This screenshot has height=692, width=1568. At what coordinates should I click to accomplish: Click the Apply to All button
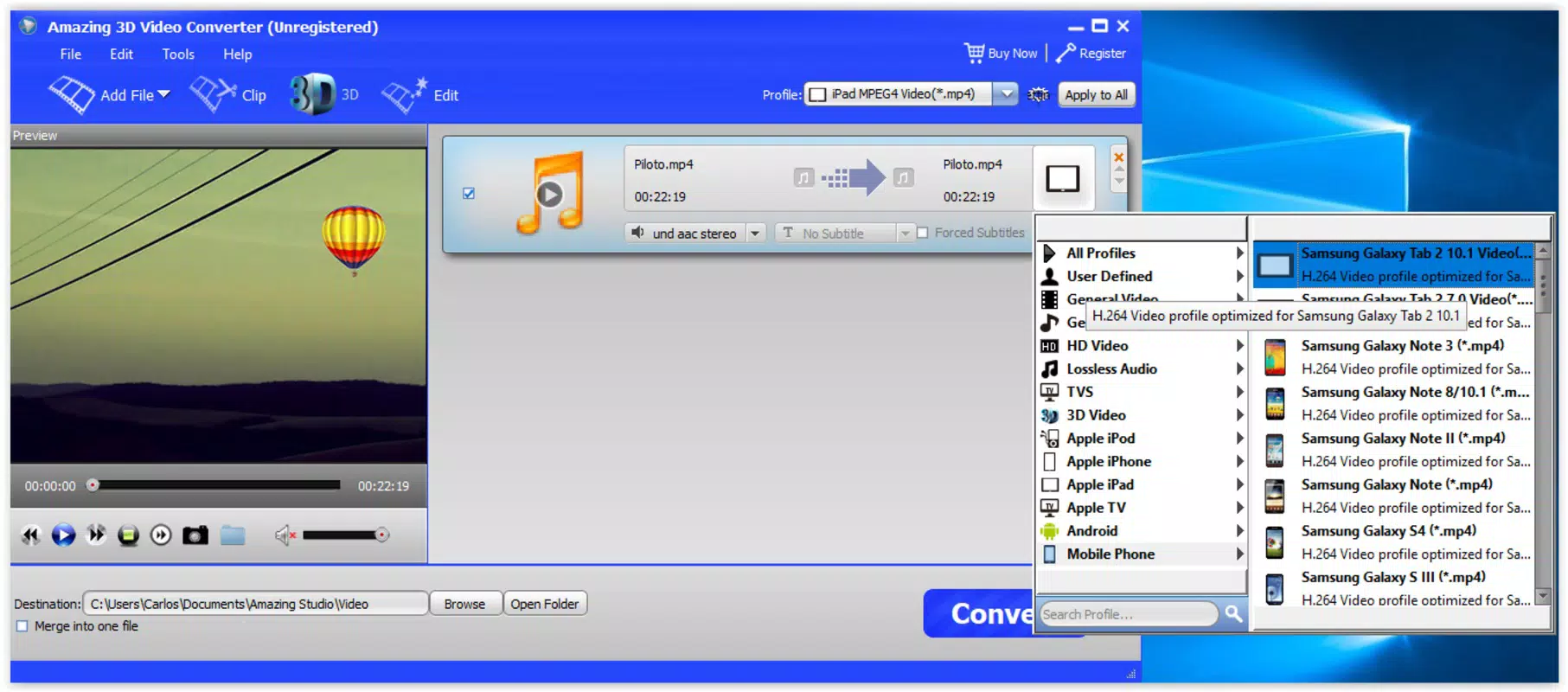[x=1096, y=94]
